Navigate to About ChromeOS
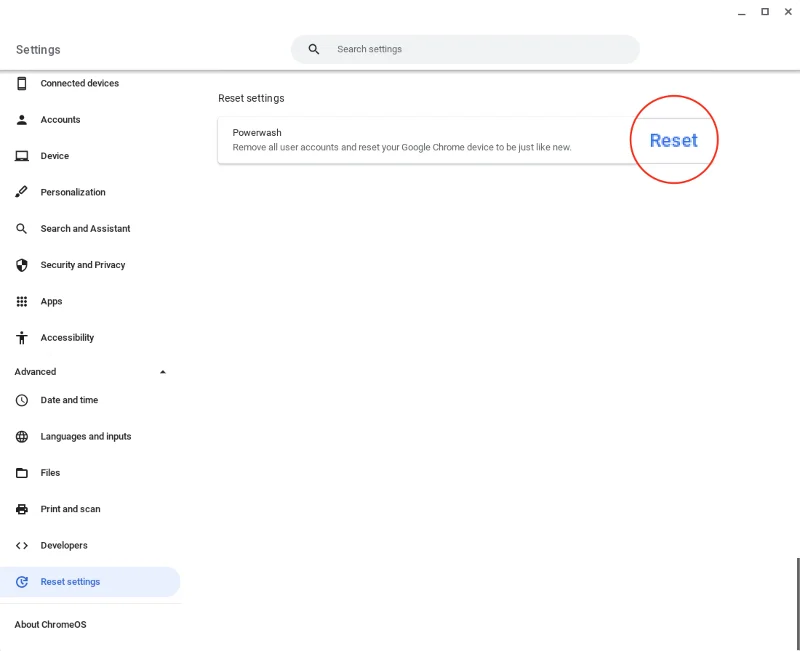Screen dimensions: 800x651 coord(49,624)
